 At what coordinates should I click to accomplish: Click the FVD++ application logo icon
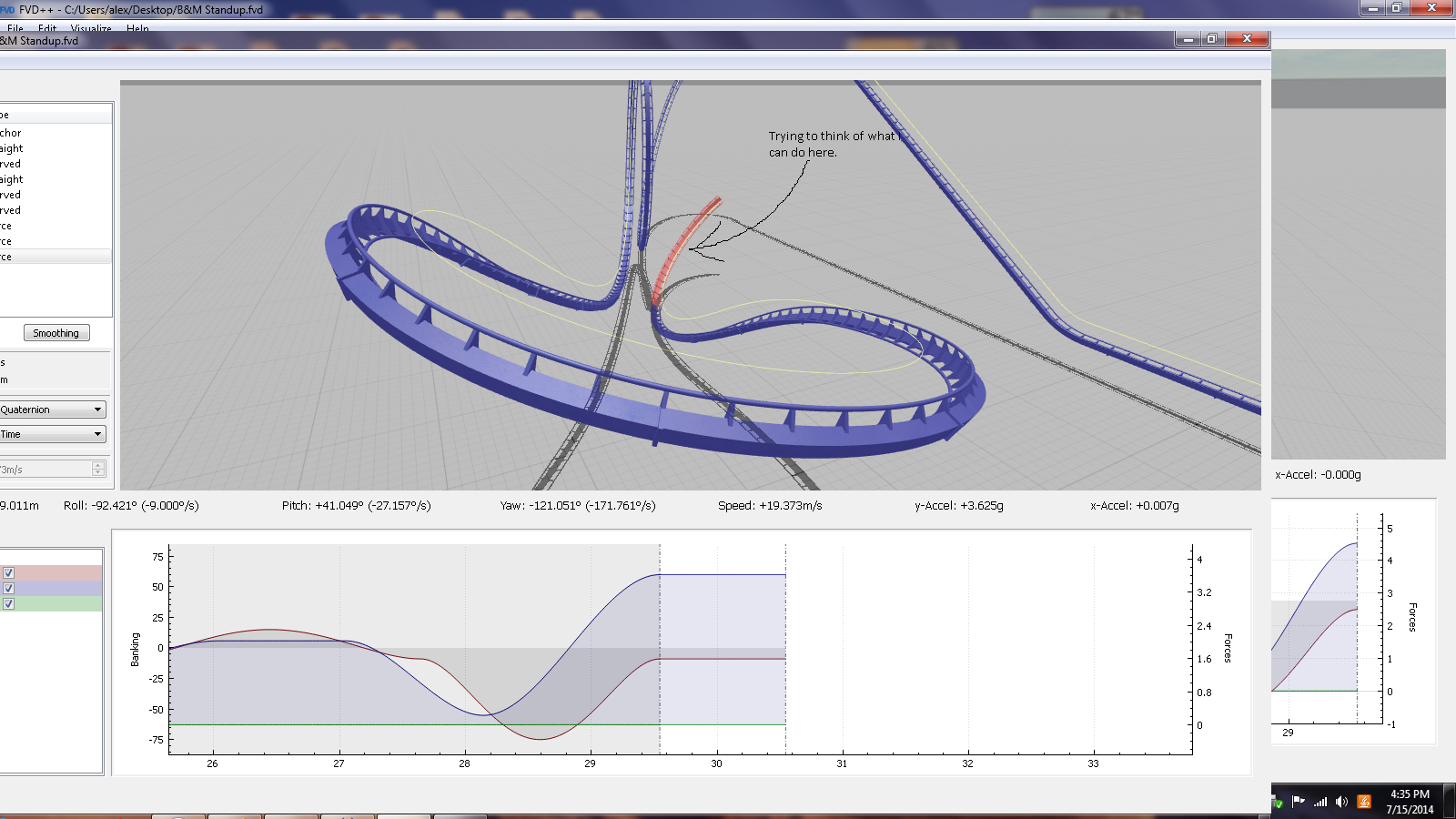point(7,9)
